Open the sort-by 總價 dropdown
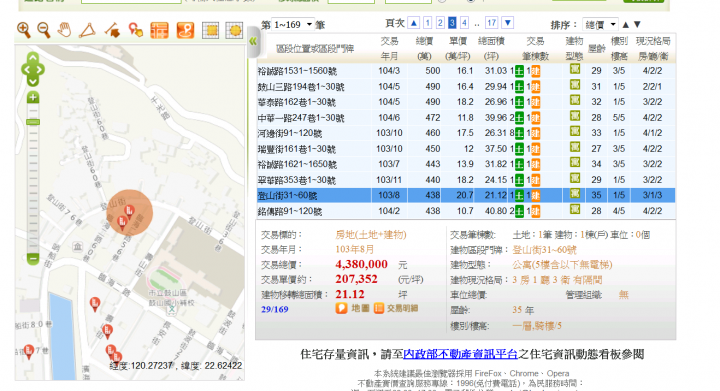This screenshot has width=720, height=391. [x=600, y=24]
